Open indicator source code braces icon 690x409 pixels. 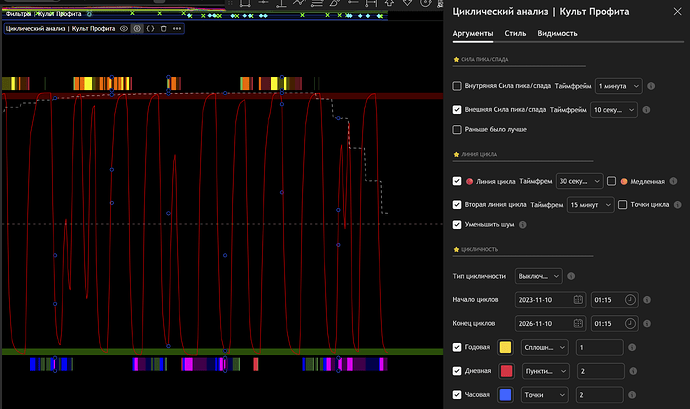click(150, 29)
